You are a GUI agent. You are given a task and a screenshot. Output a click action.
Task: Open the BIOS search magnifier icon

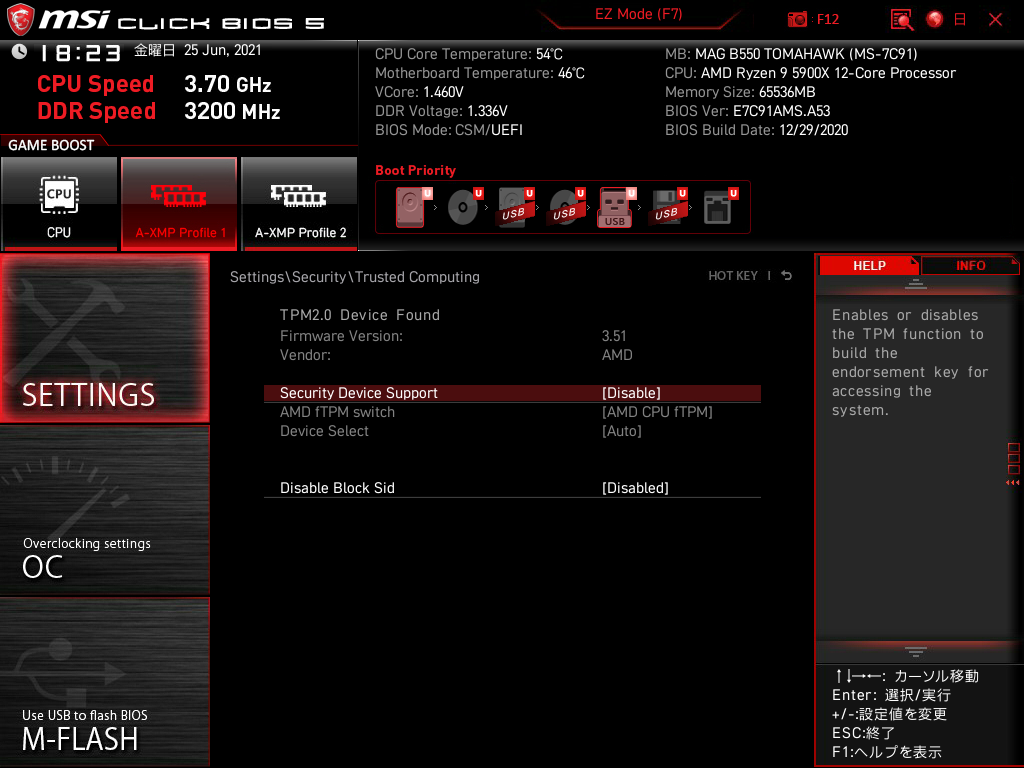click(901, 20)
